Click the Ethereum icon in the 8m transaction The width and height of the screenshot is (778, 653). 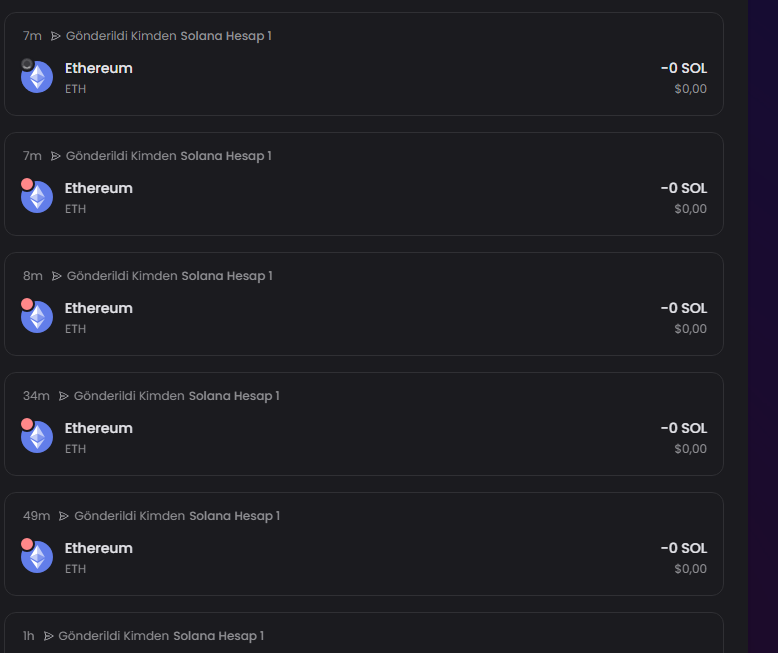point(37,317)
